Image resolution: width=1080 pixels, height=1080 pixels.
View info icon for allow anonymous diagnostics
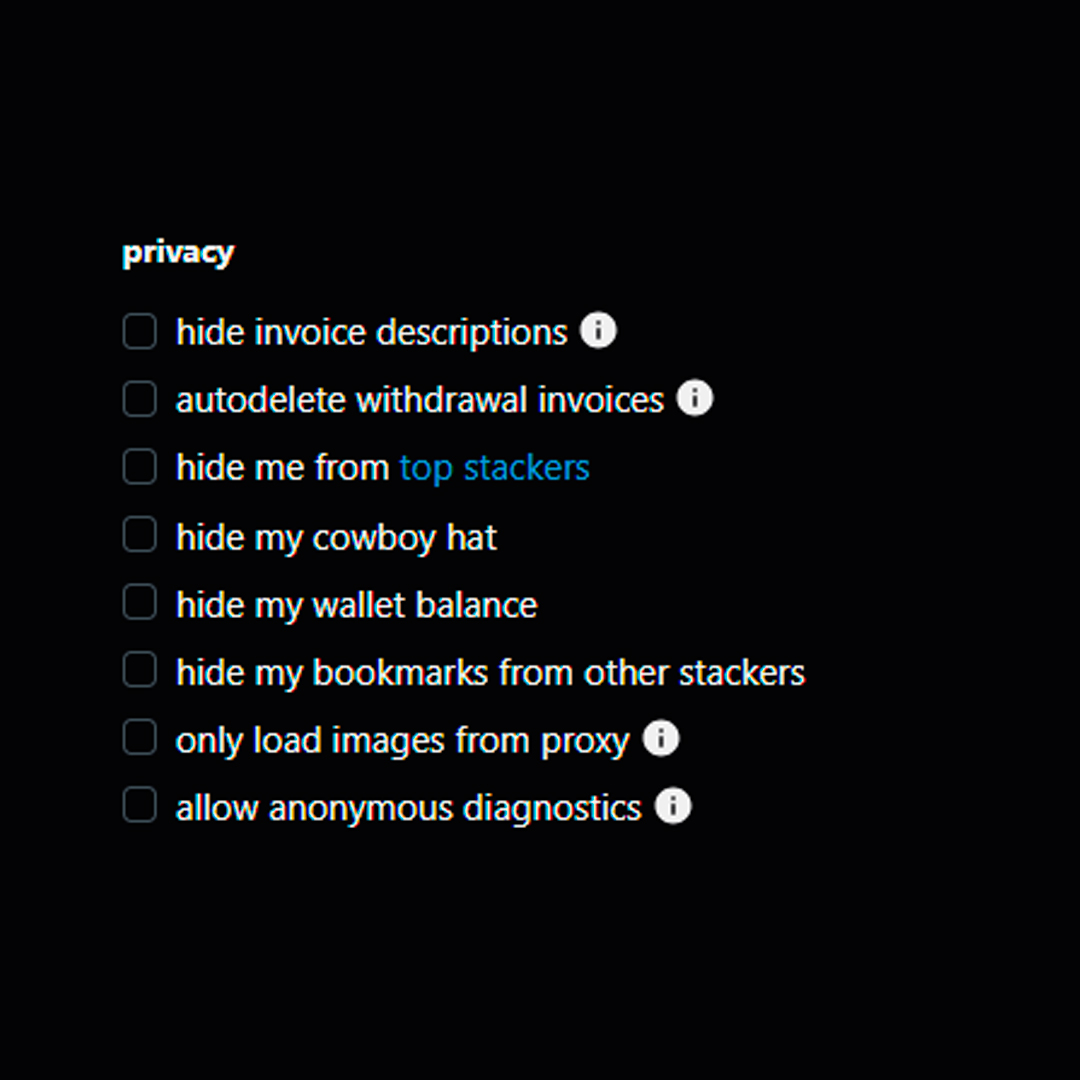(x=673, y=806)
